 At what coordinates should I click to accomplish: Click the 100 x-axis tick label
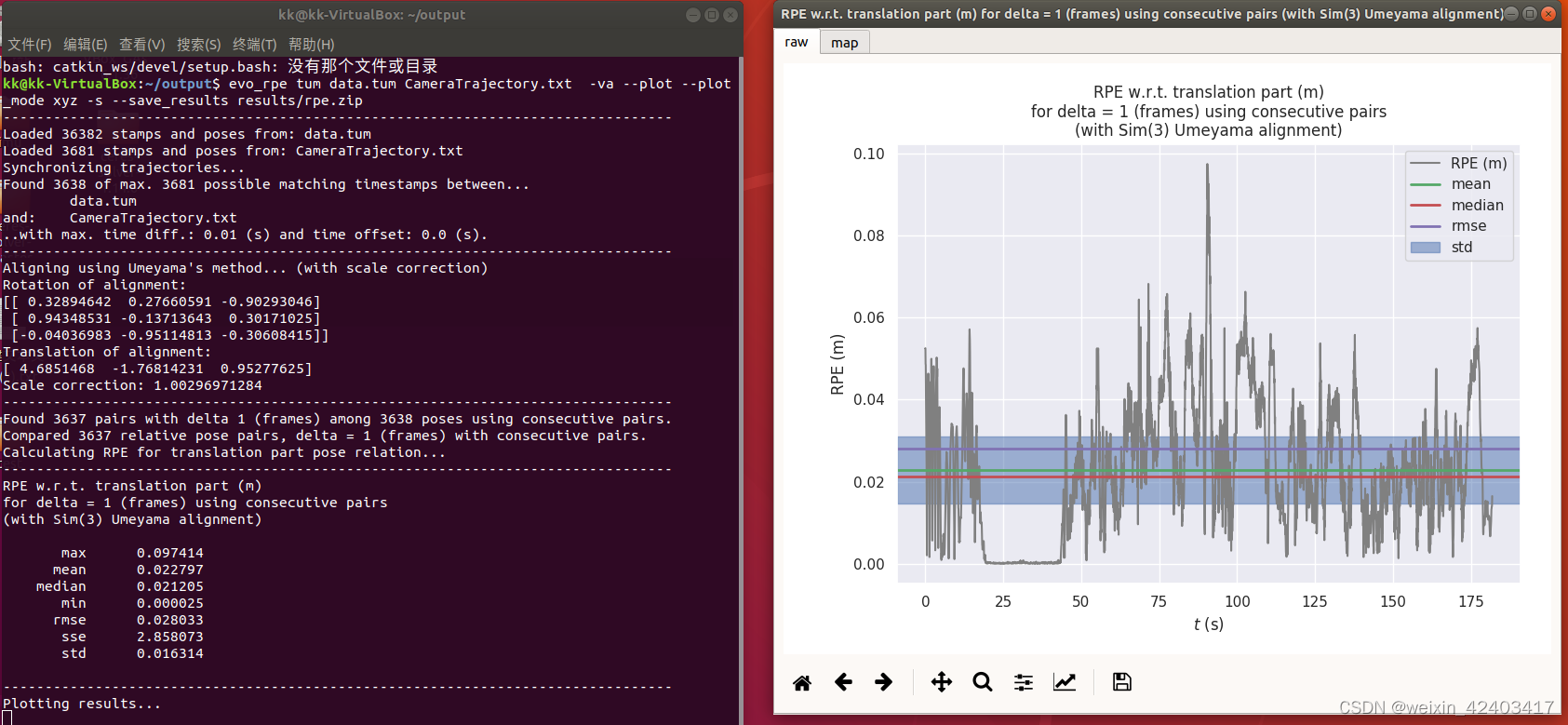(x=1238, y=601)
